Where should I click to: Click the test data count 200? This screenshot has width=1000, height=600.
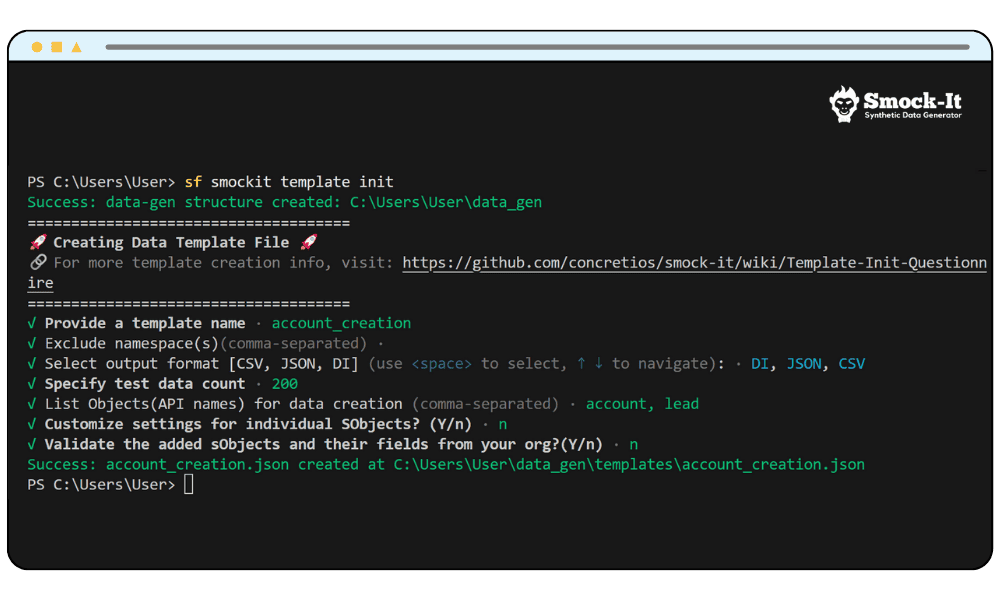coord(284,384)
